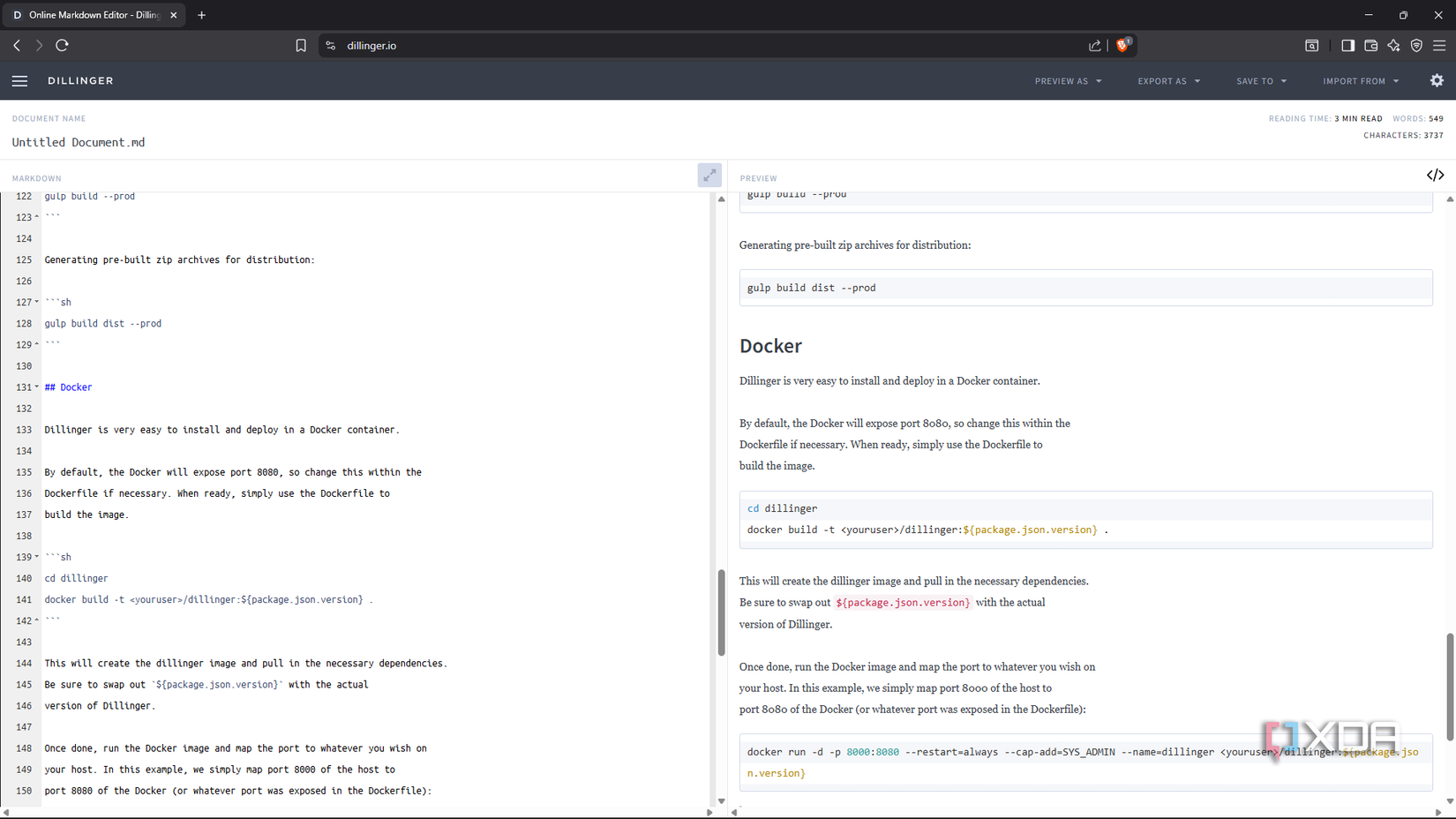Screen dimensions: 1456x819
Task: Open the Dillinger hamburger menu
Action: [19, 80]
